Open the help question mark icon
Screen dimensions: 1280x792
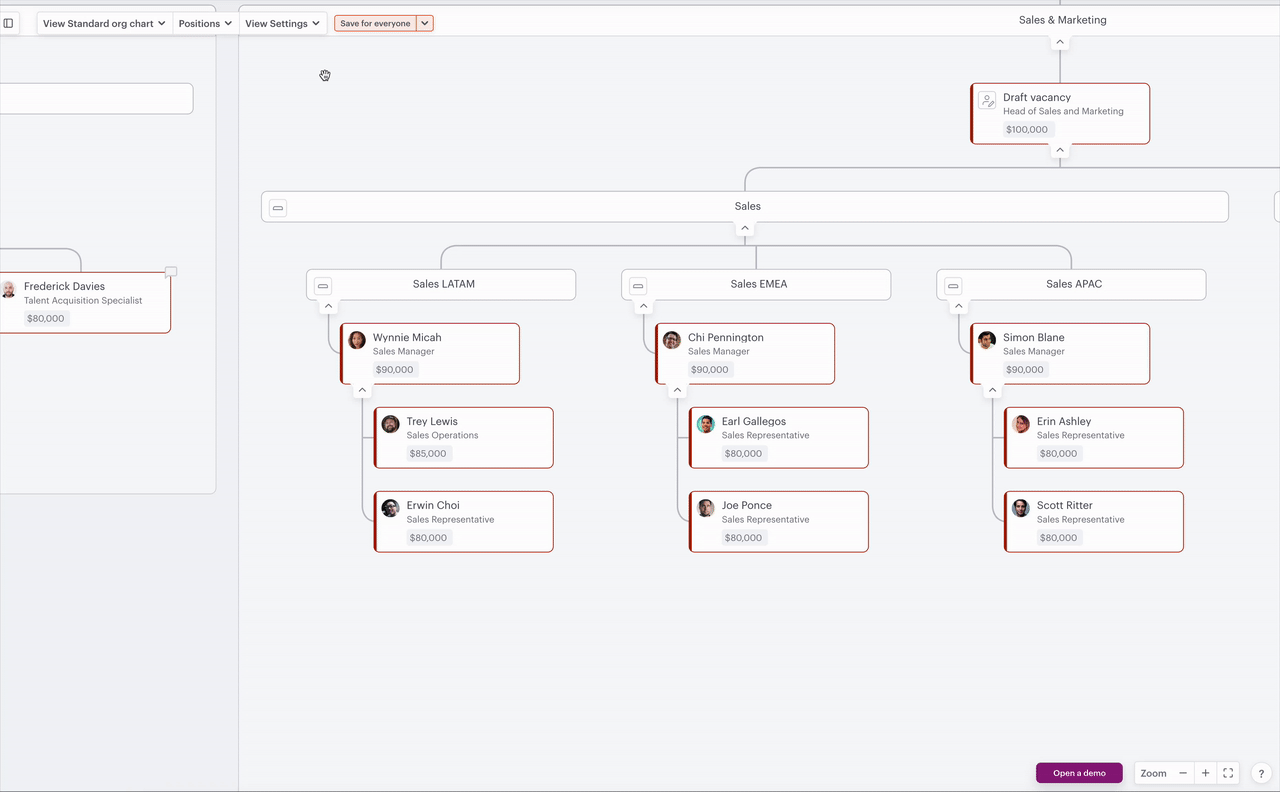coord(1260,772)
